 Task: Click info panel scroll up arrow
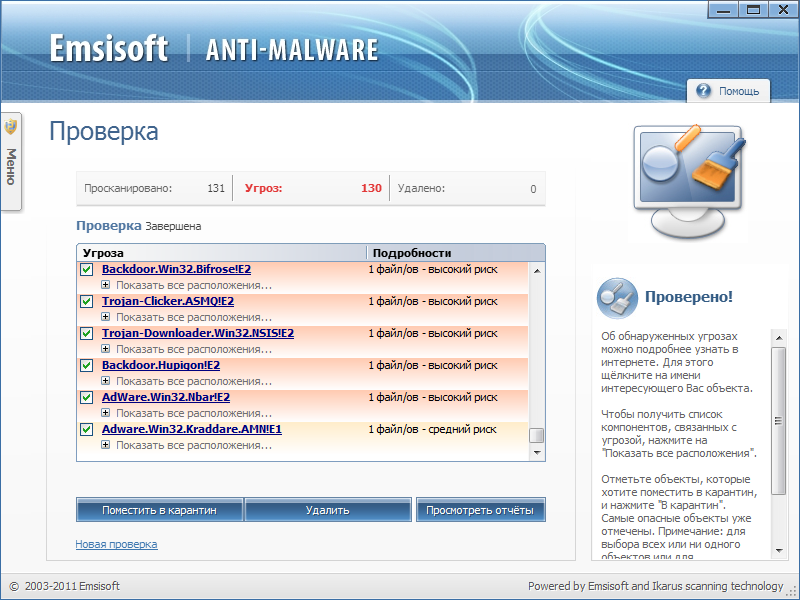click(x=779, y=338)
